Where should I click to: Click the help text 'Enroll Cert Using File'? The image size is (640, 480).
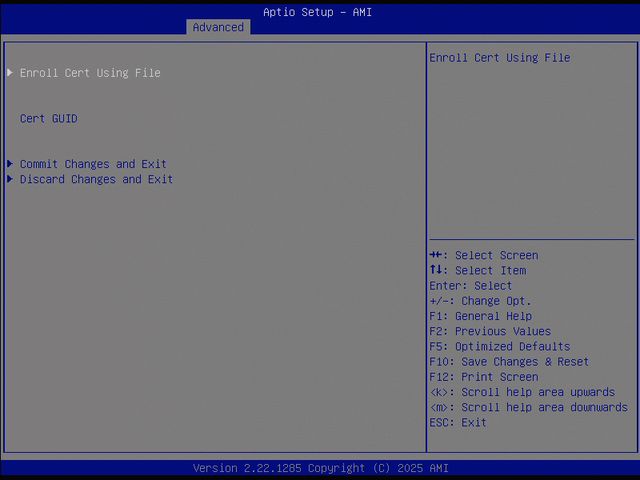(x=500, y=58)
